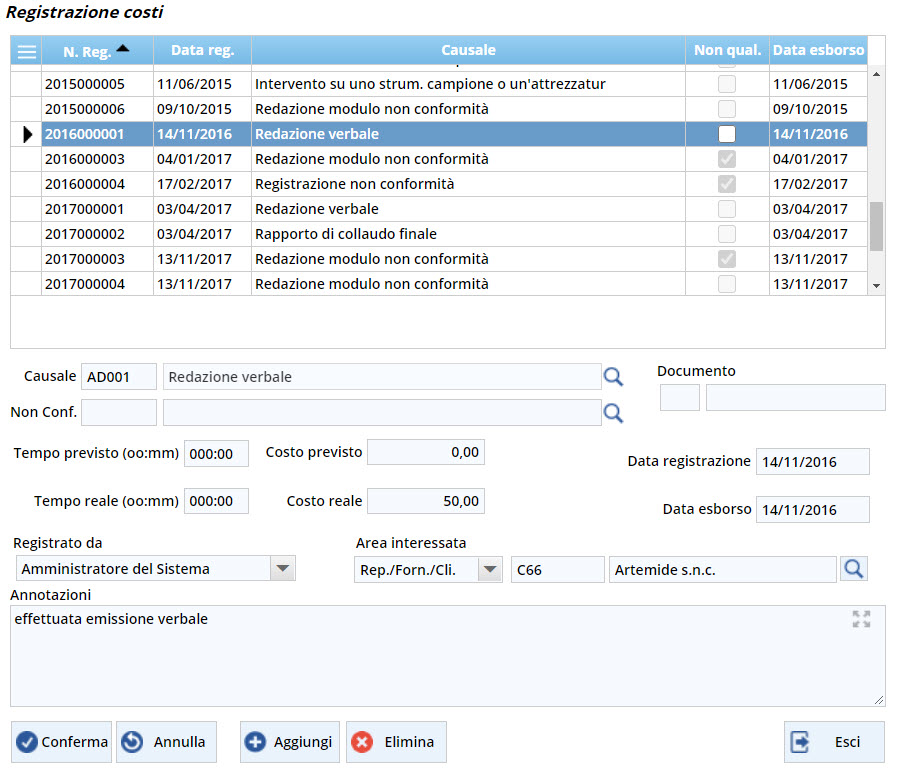Click the Area interessata search magnifier button

coord(854,569)
